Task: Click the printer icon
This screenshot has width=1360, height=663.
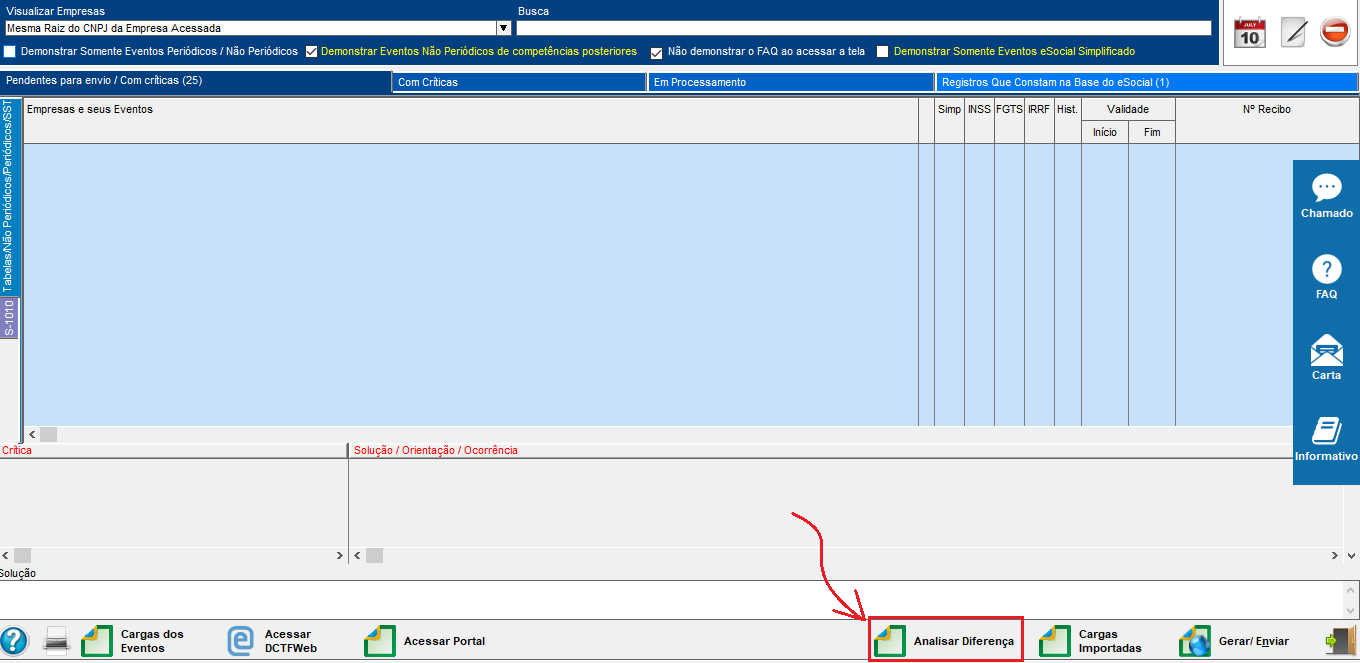Action: (x=56, y=641)
